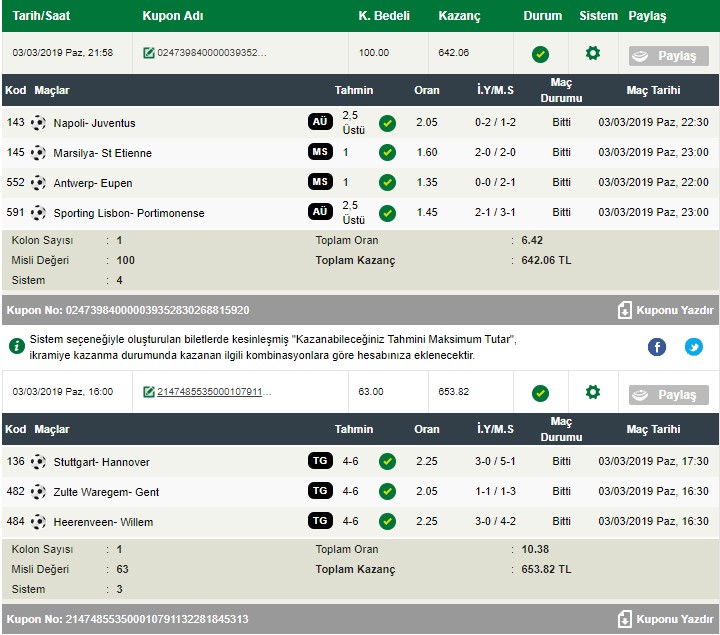Screen dimensions: 720x635
Task: Click green check for Zulte Waregem- Gent
Action: click(x=387, y=491)
